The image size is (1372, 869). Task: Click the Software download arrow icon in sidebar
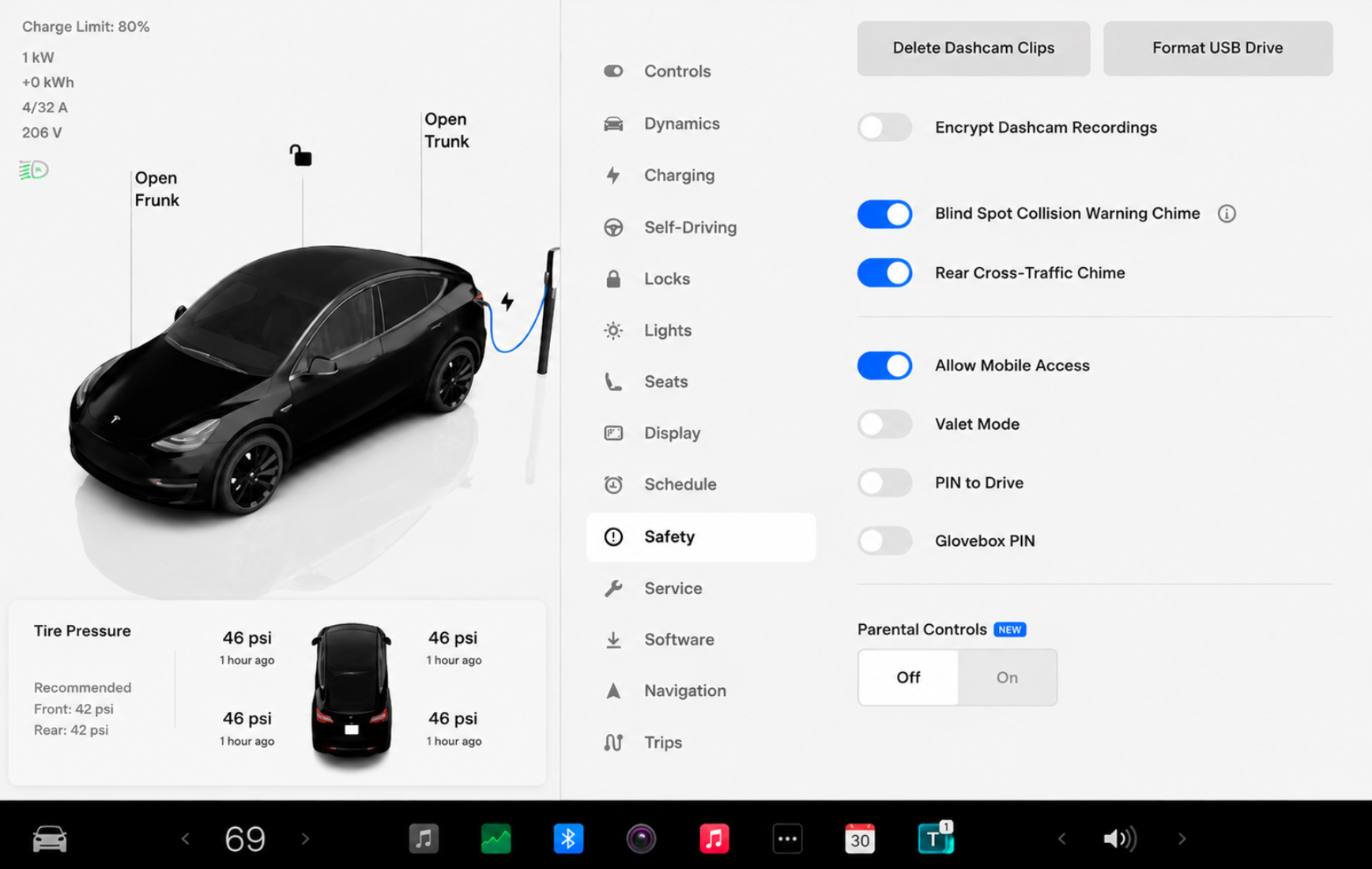click(613, 640)
